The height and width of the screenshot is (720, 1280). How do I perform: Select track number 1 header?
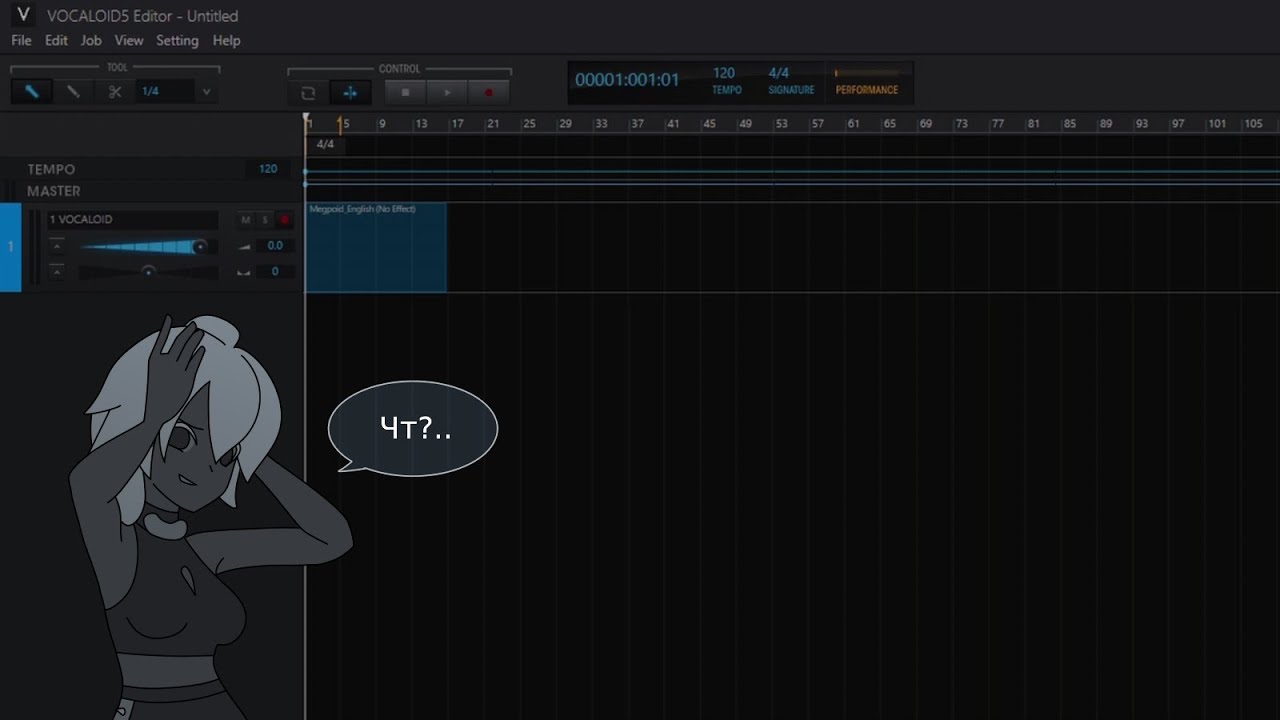click(x=10, y=247)
